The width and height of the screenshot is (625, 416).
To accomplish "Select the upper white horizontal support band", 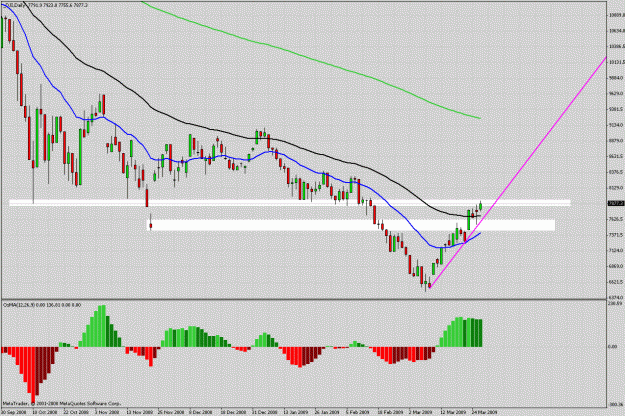I will (x=290, y=203).
